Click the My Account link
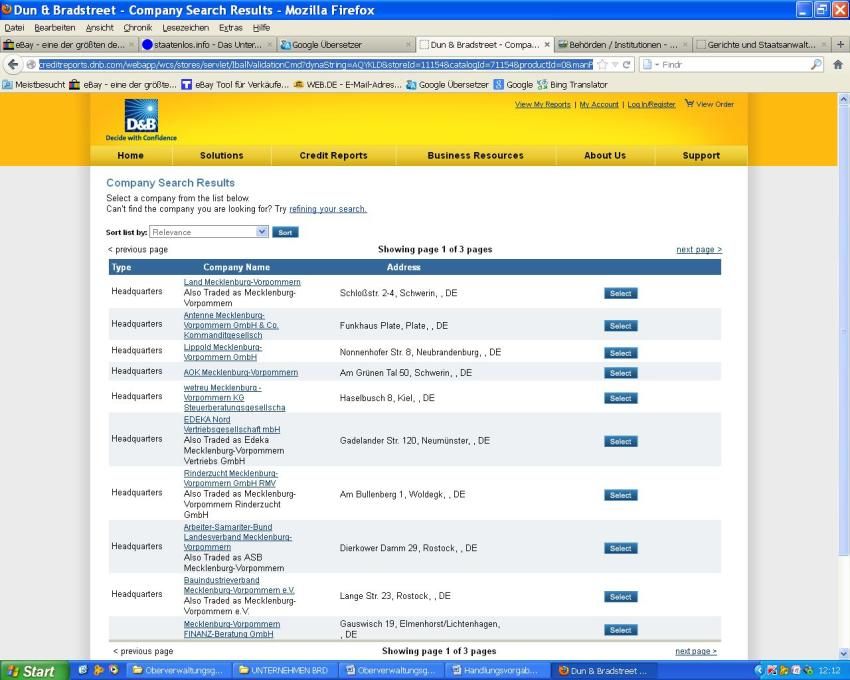This screenshot has height=680, width=850. point(599,105)
